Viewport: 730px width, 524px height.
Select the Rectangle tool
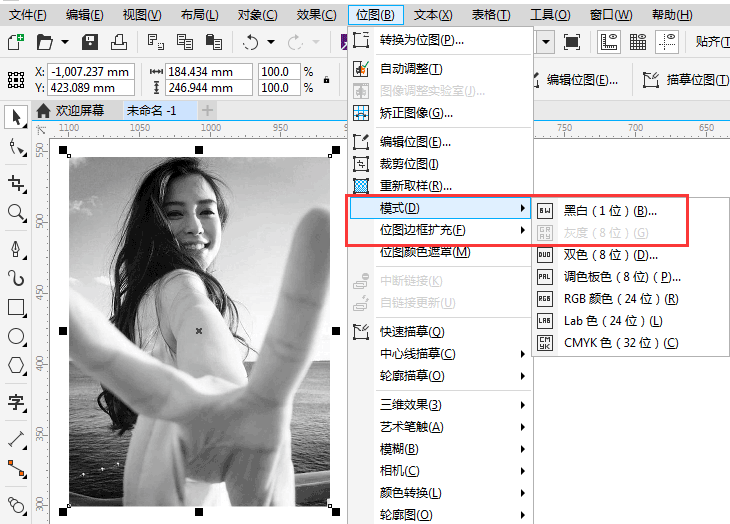click(17, 308)
